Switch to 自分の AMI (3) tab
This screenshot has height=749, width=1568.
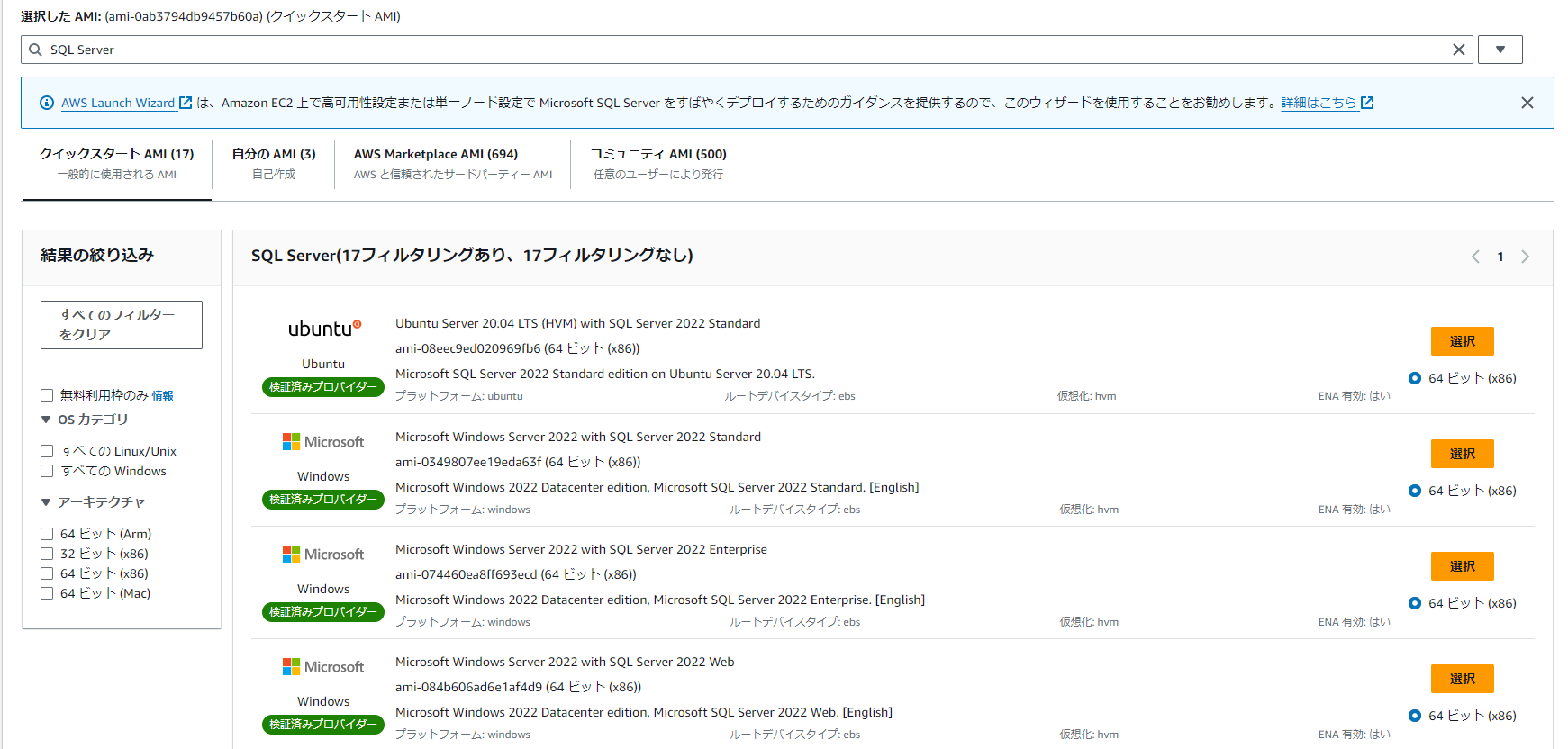click(x=274, y=164)
